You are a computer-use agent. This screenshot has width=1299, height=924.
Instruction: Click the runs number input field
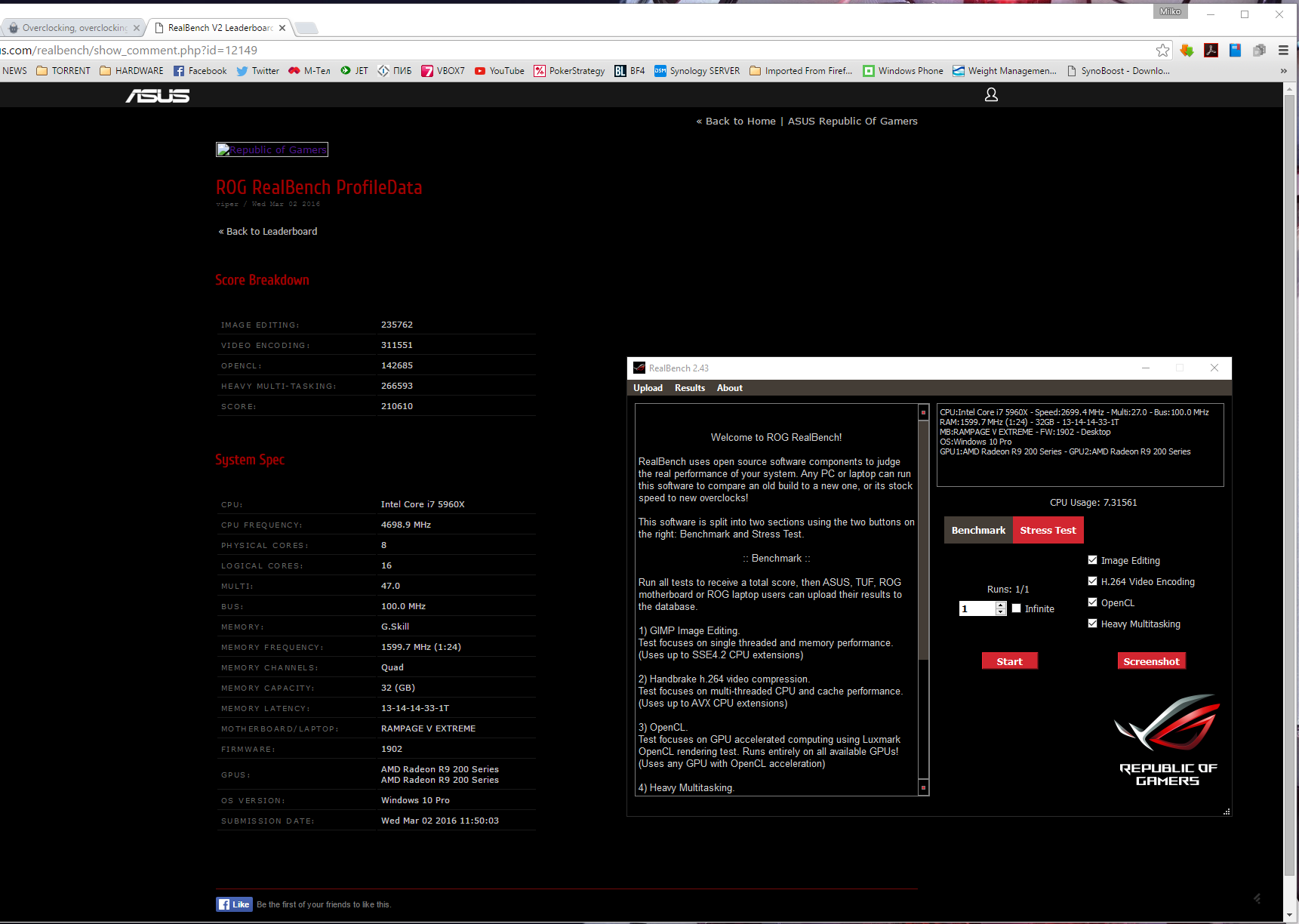point(977,608)
